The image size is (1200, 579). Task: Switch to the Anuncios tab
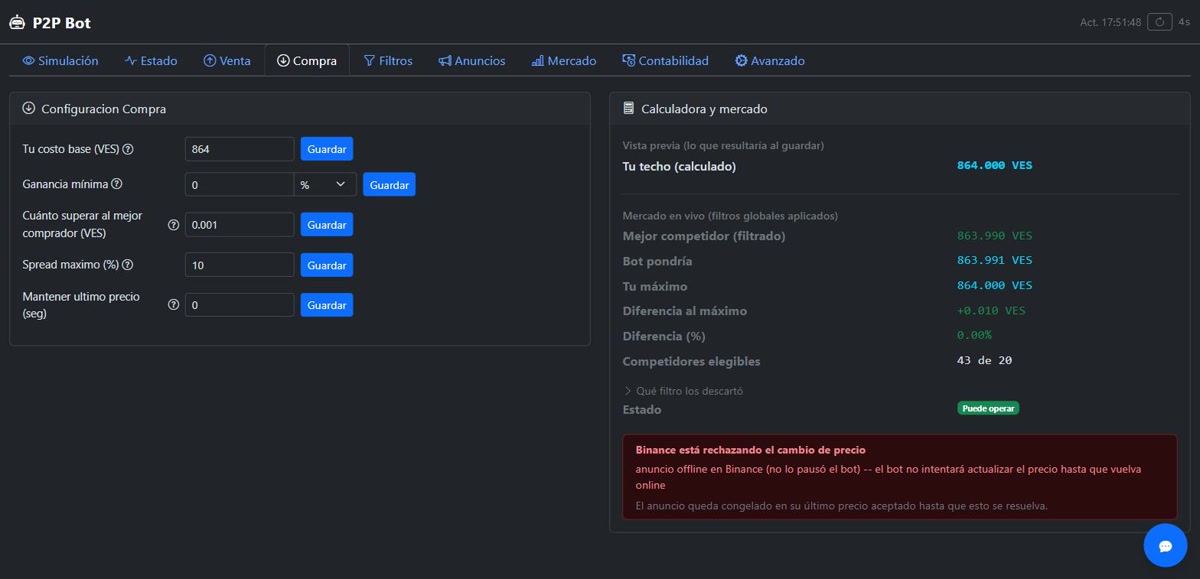(x=472, y=61)
